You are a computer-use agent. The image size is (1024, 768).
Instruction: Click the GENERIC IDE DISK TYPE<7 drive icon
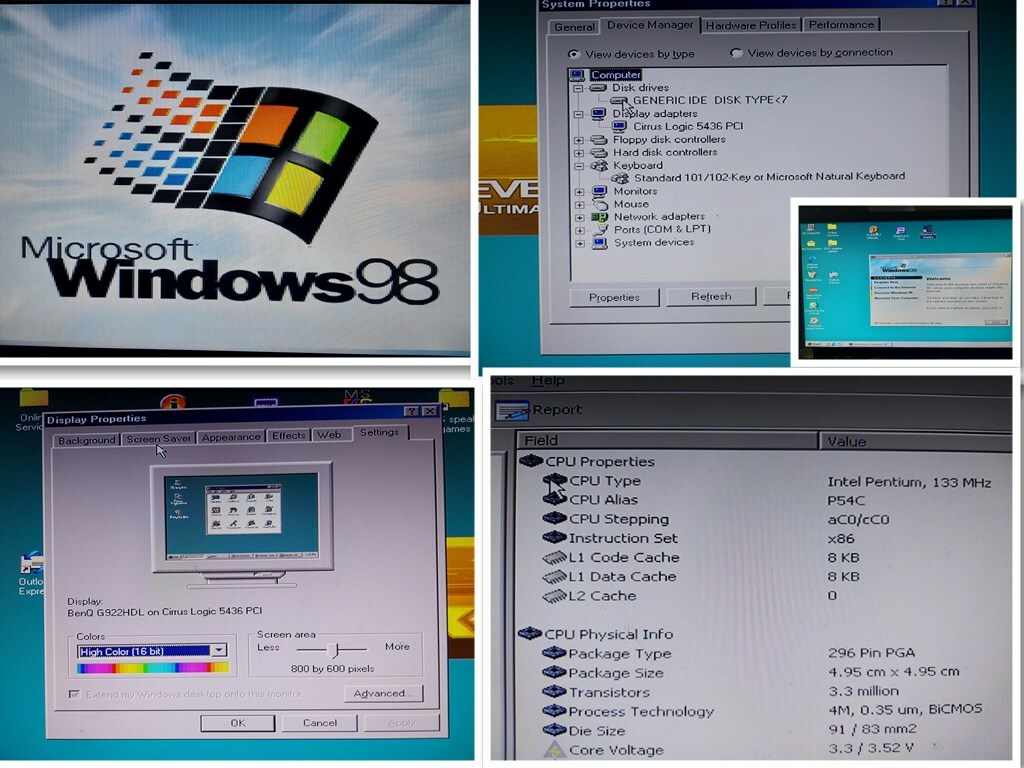tap(618, 101)
